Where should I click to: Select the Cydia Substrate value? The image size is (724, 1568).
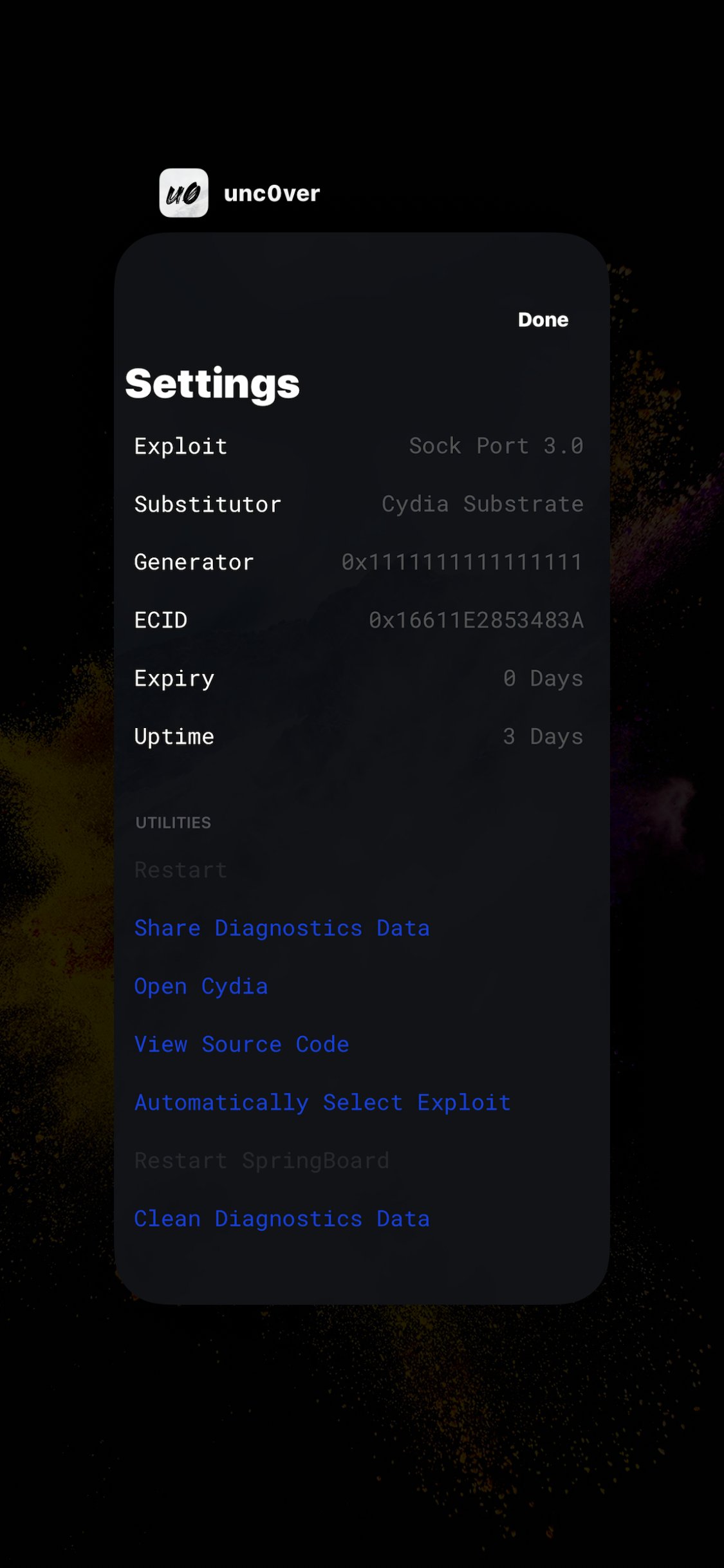(483, 504)
